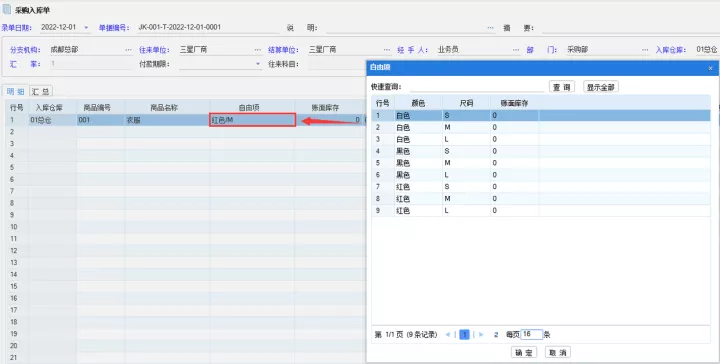
Task: Click the 颜色 column header in dialog
Action: [418, 103]
